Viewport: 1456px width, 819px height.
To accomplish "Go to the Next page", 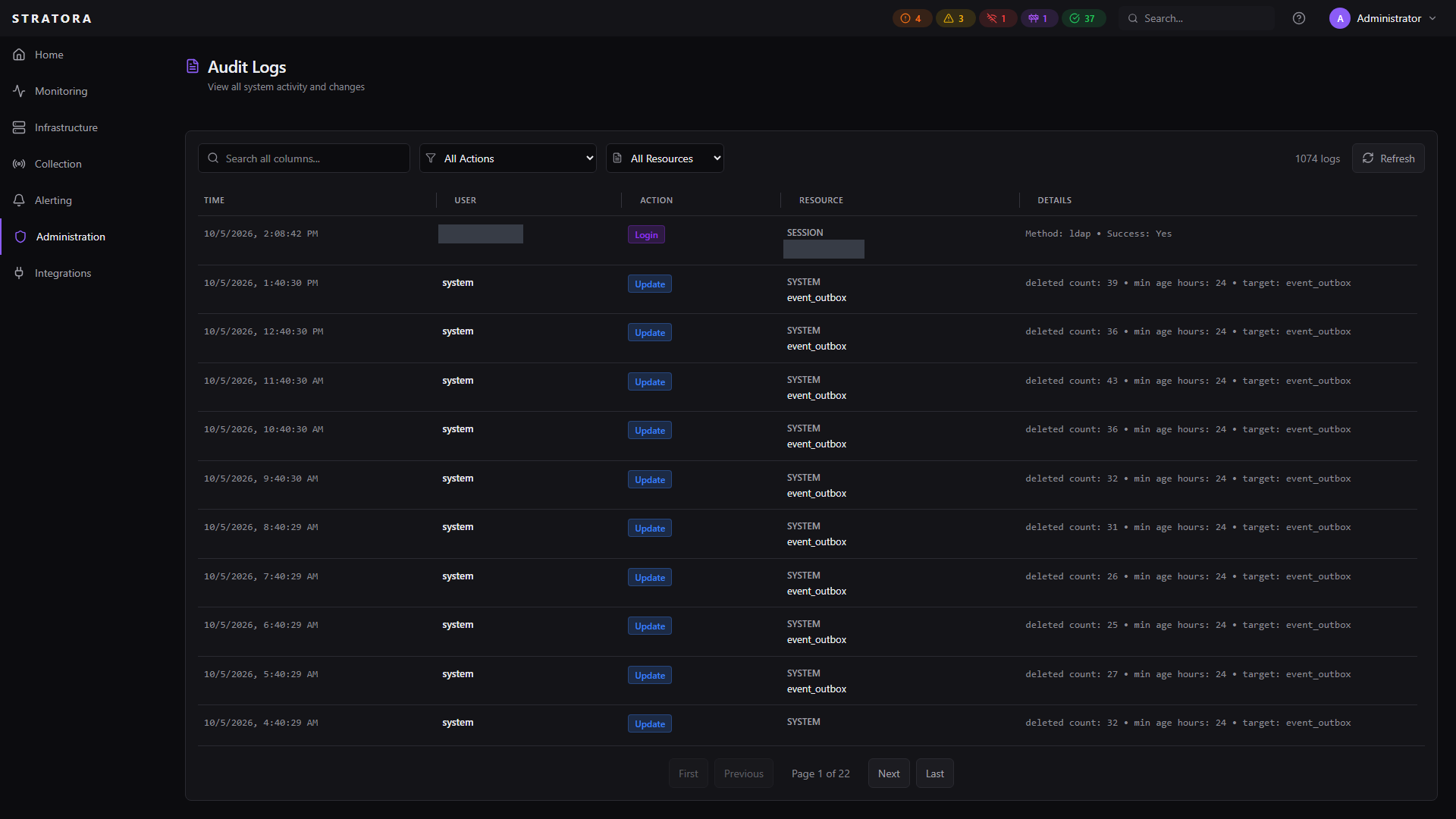I will pyautogui.click(x=889, y=773).
